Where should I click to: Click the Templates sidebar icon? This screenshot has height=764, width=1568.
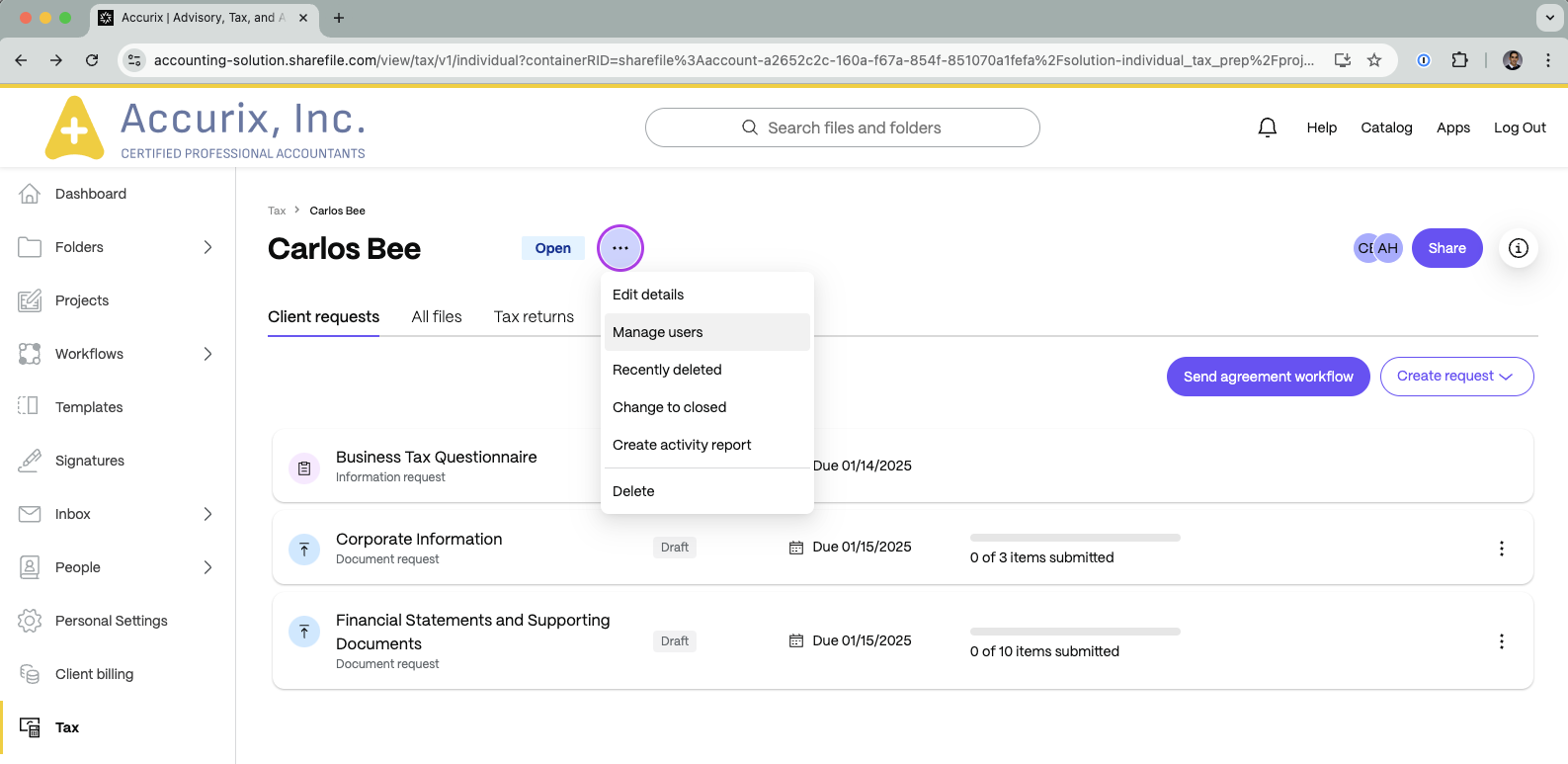point(30,406)
